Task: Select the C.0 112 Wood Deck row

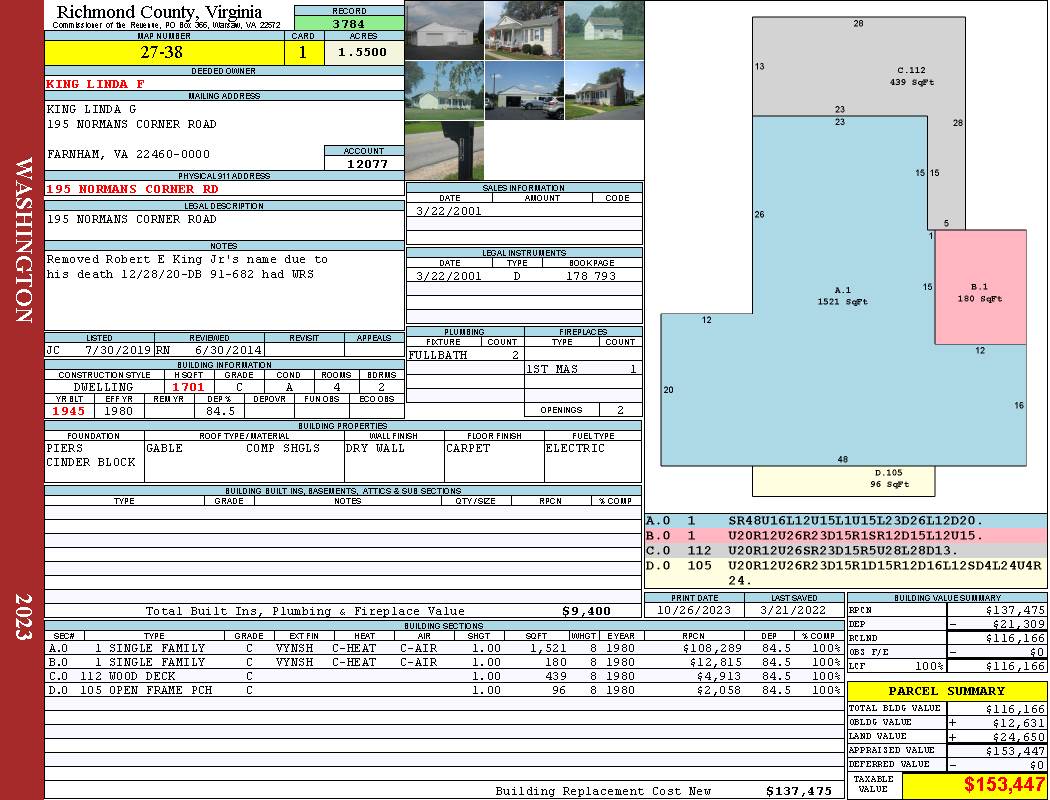Action: tap(444, 676)
